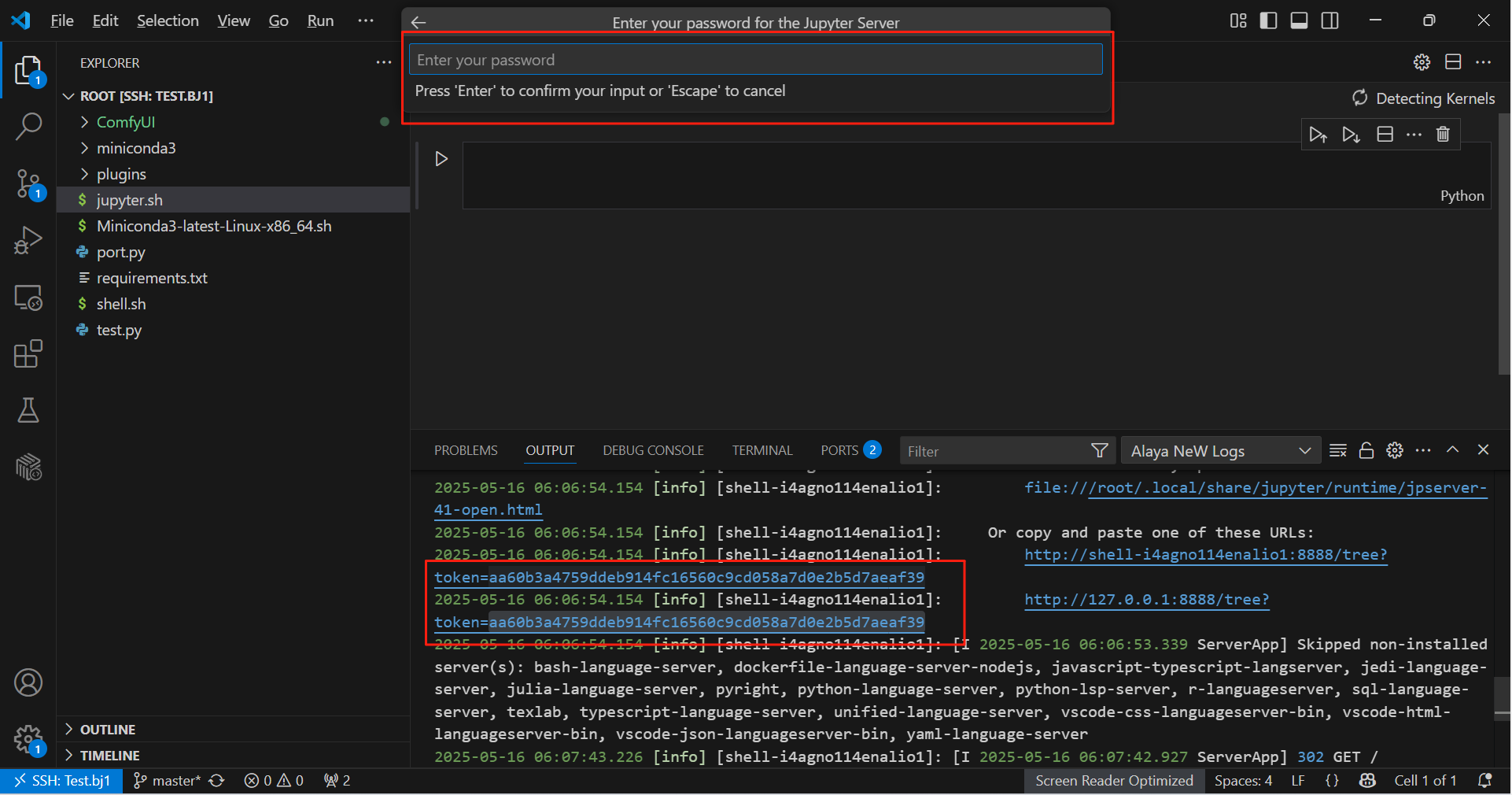Screen dimensions: 1512x795
Task: Expand the ComfyUI folder
Action: (x=125, y=122)
